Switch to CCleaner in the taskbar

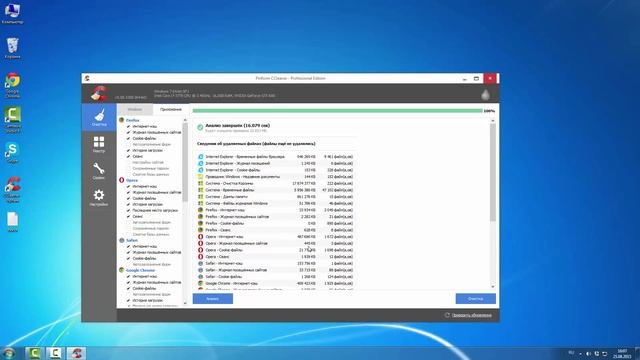(76, 353)
